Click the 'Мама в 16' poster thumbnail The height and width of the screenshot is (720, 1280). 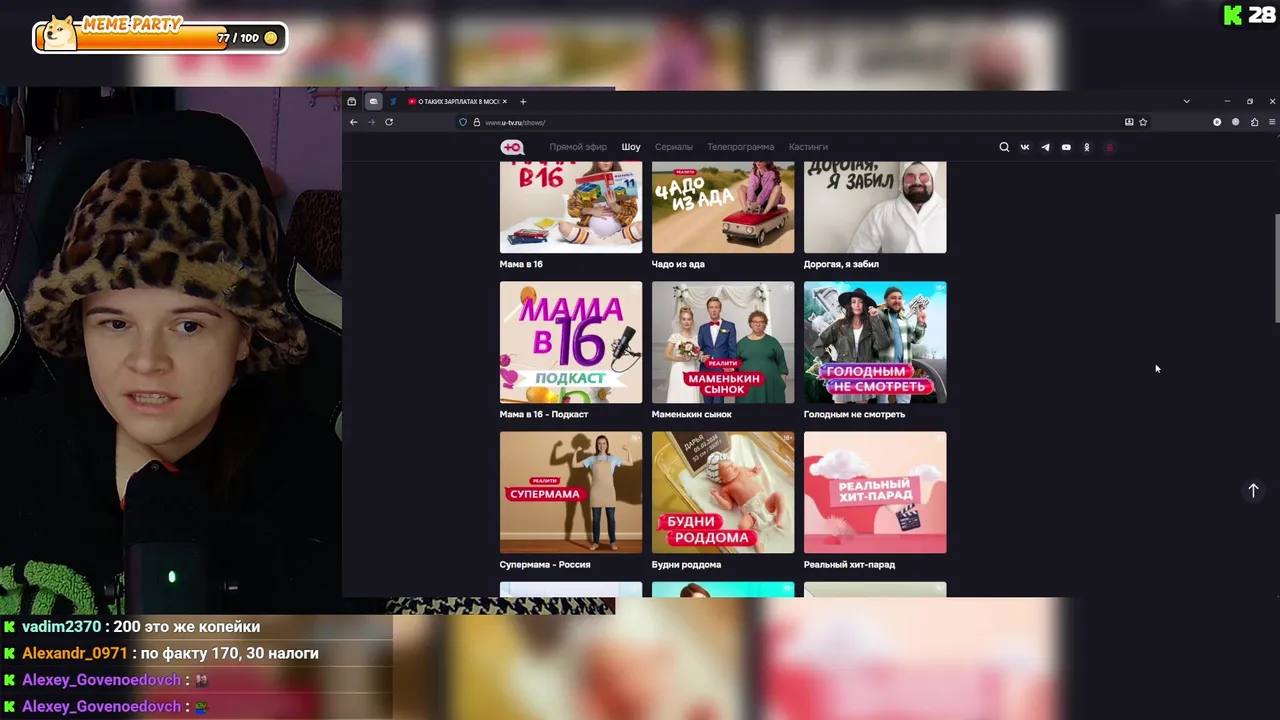click(x=571, y=207)
